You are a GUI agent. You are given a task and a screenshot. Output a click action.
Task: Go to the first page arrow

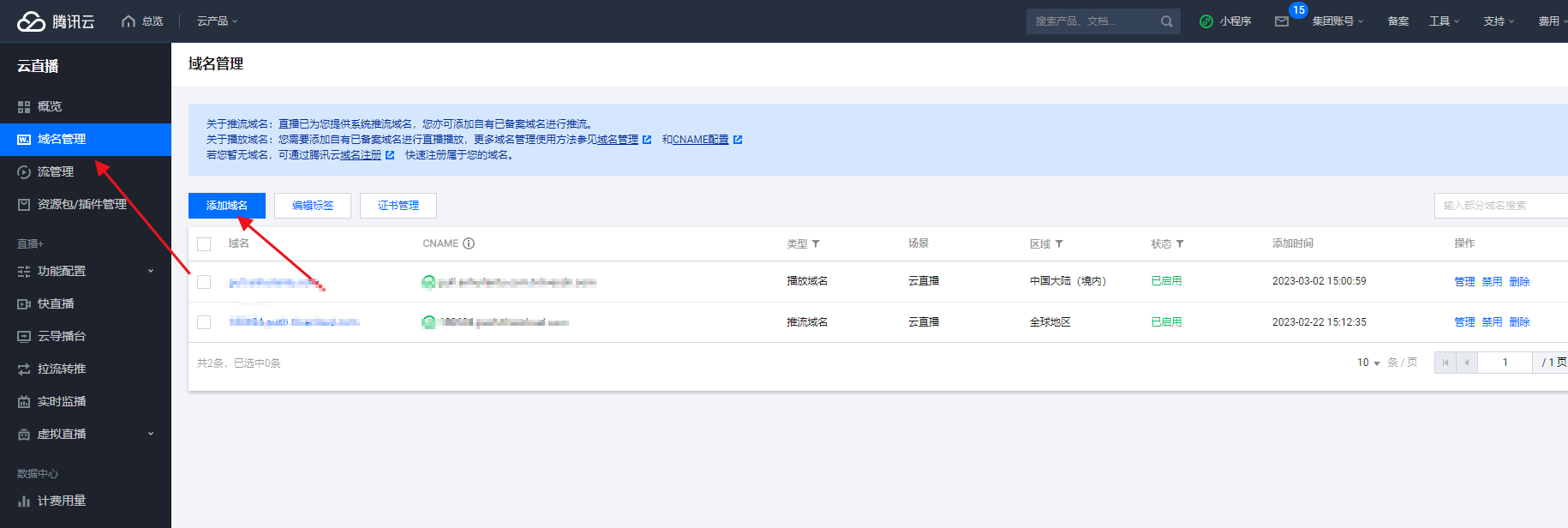pyautogui.click(x=1445, y=363)
